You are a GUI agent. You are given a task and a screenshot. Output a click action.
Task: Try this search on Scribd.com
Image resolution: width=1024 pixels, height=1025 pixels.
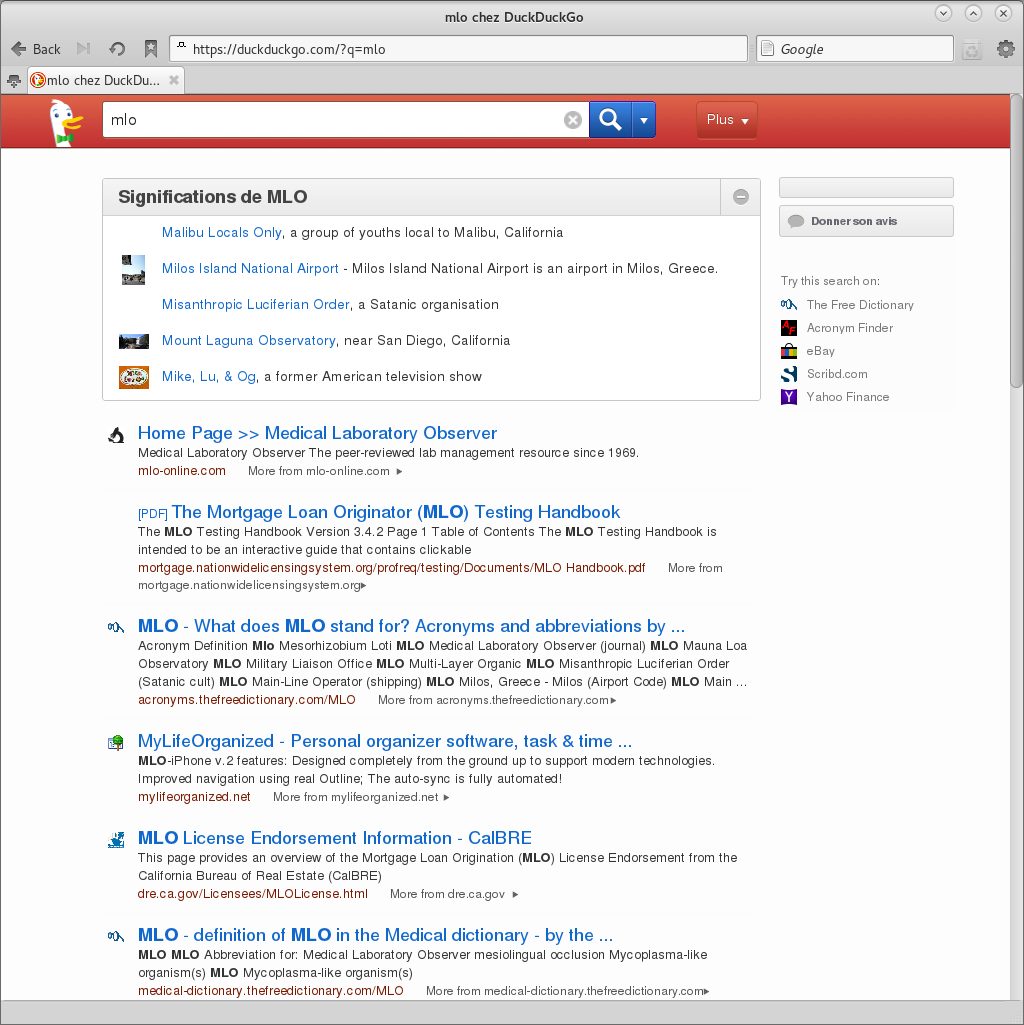[837, 374]
